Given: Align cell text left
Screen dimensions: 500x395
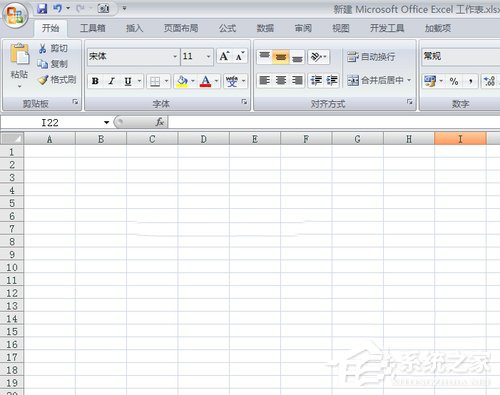Looking at the screenshot, I should click(264, 80).
